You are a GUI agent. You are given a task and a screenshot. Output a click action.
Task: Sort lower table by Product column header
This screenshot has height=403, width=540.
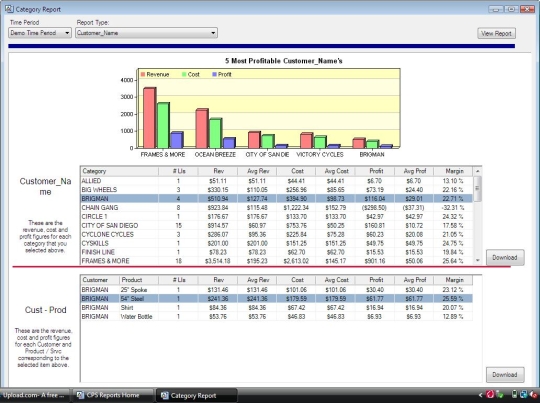[x=139, y=280]
